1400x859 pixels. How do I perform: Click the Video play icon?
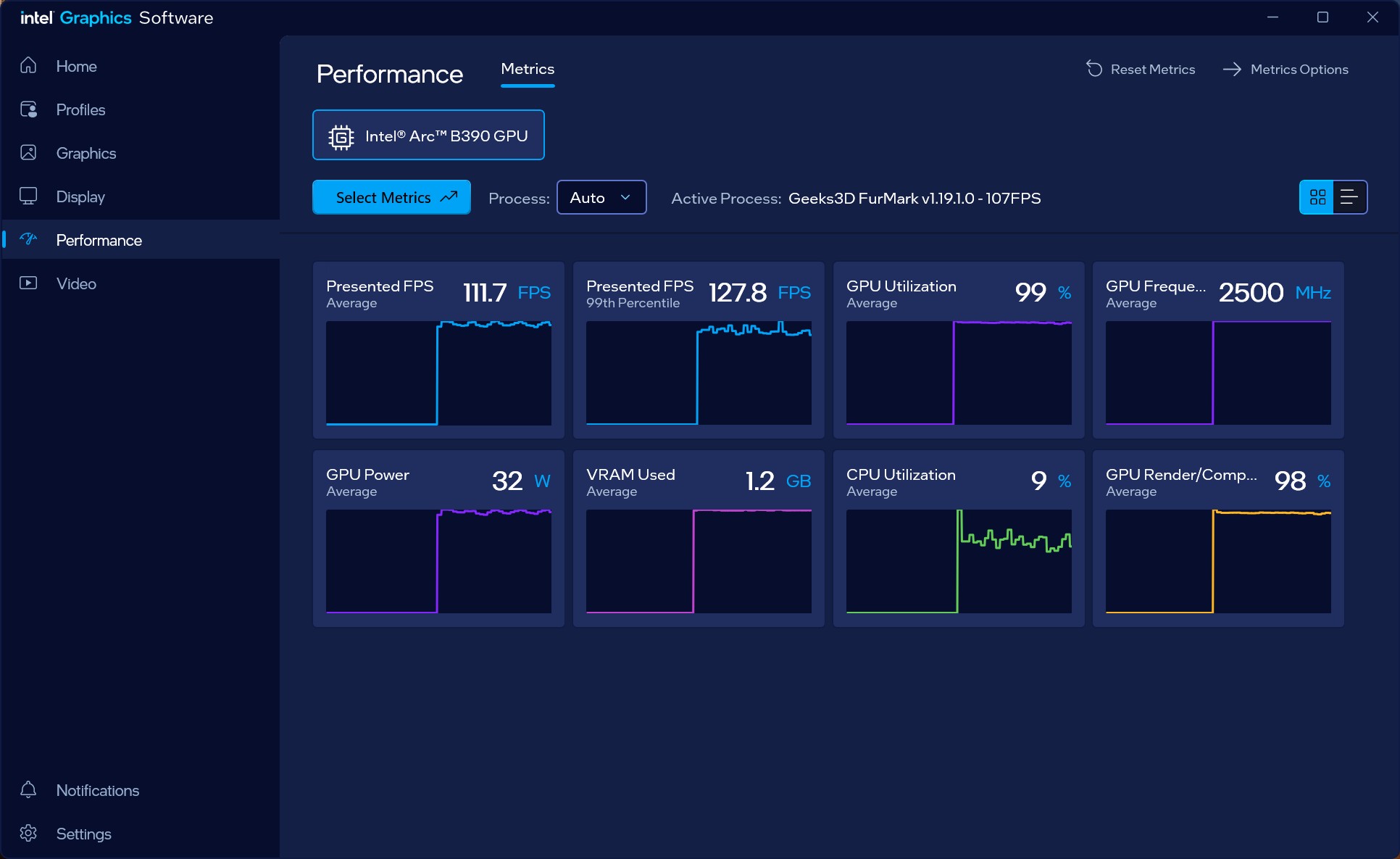(28, 283)
